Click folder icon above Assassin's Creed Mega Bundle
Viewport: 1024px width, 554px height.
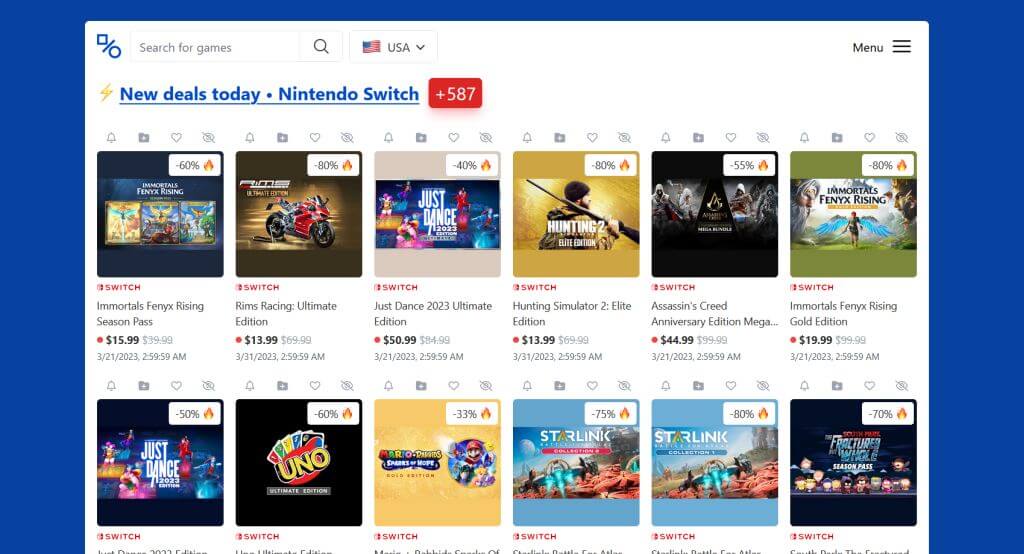pos(698,137)
